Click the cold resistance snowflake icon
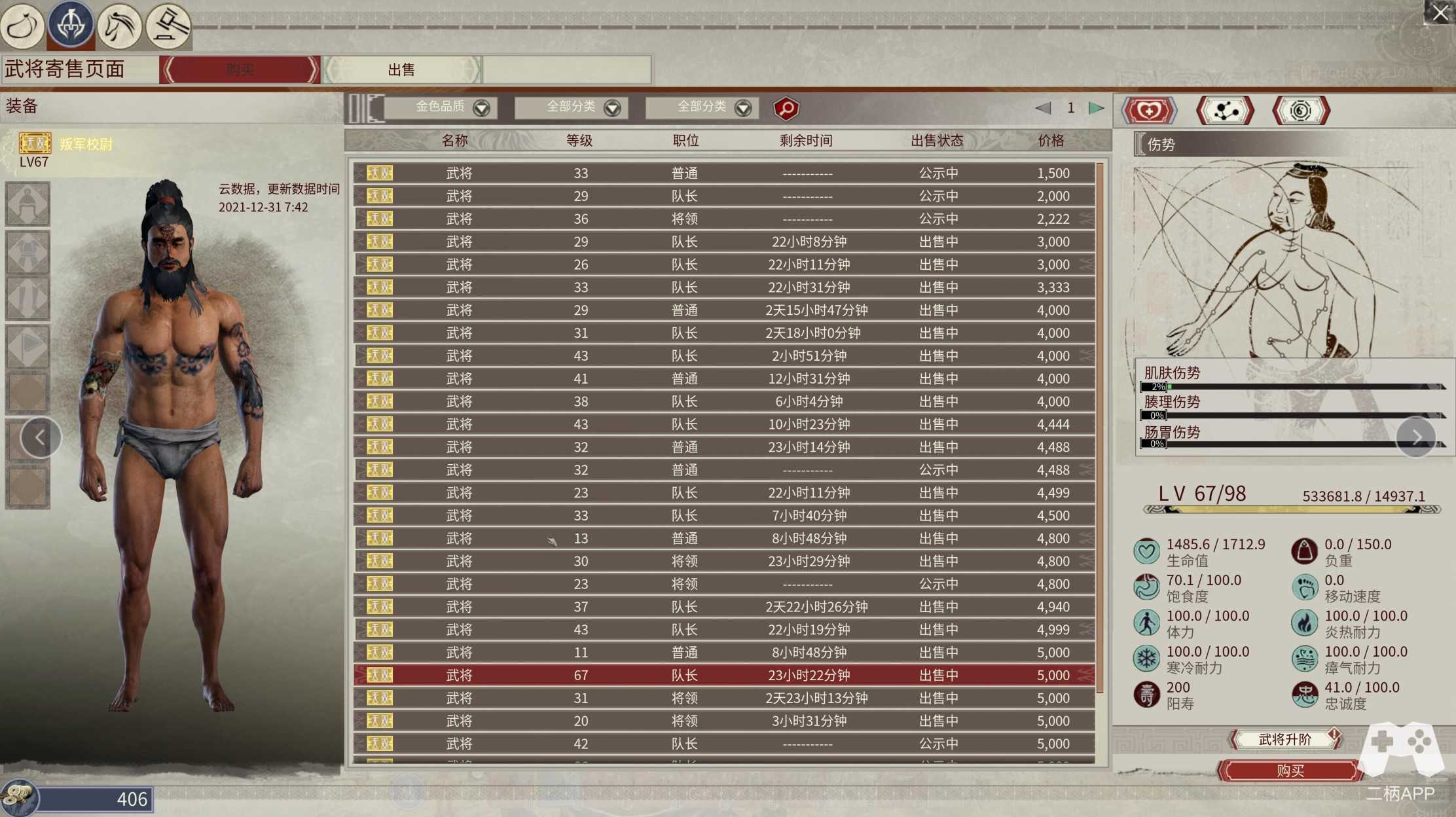 [x=1146, y=659]
